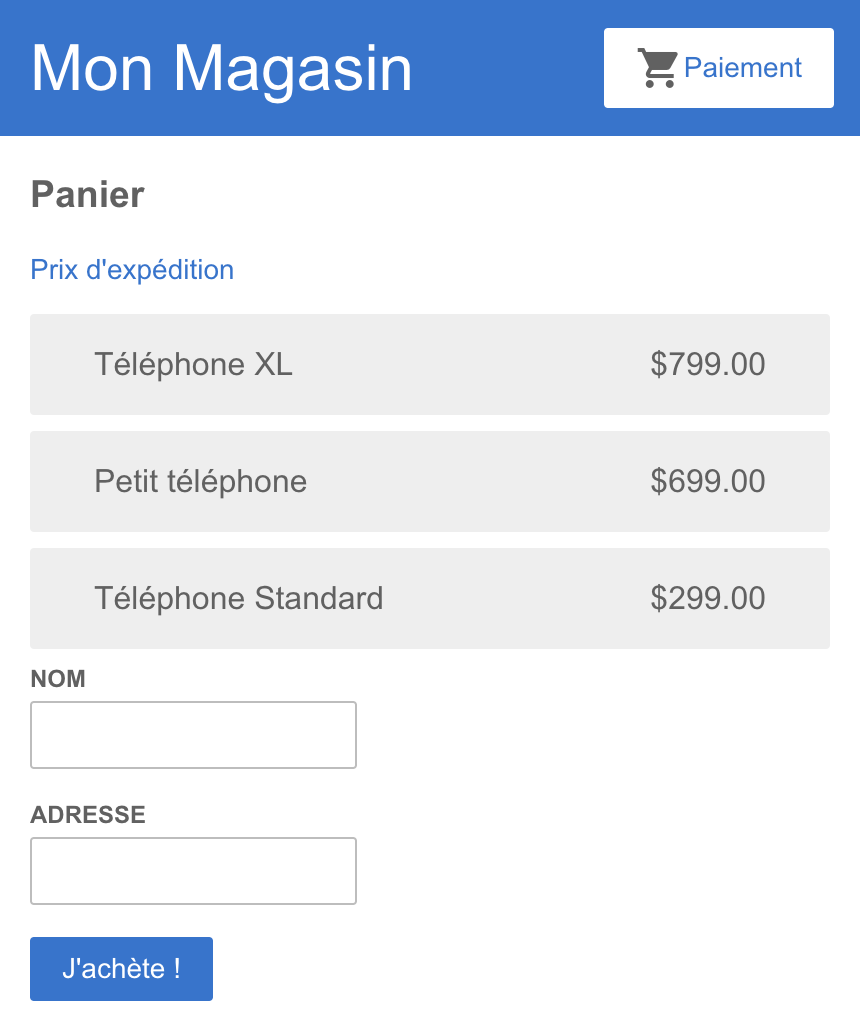The width and height of the screenshot is (860, 1022).
Task: Click the $299.00 price
Action: click(707, 598)
